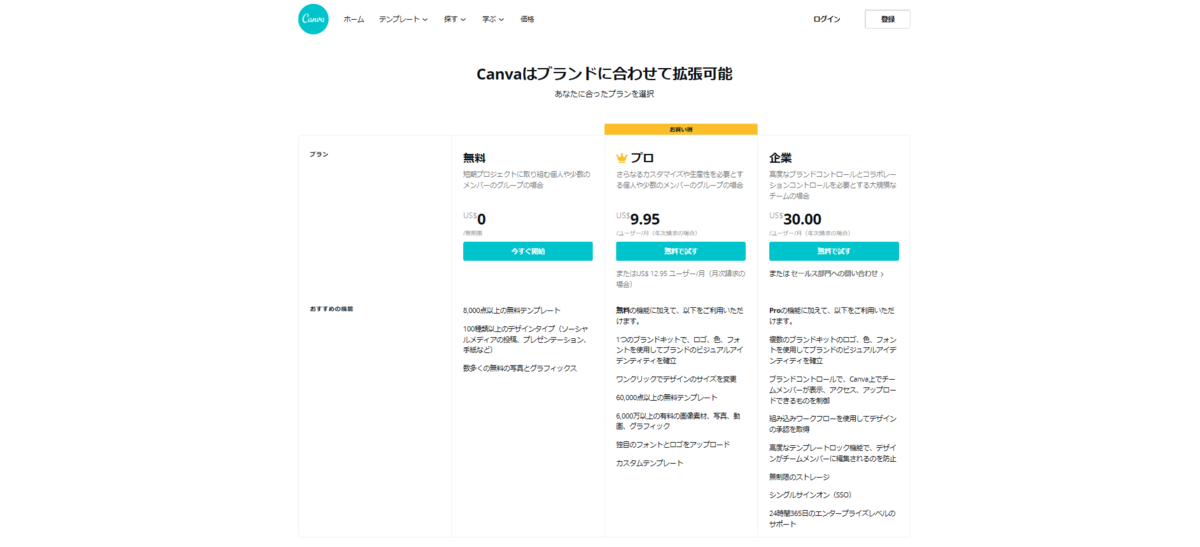Expand the 探す dropdown menu

tap(455, 19)
